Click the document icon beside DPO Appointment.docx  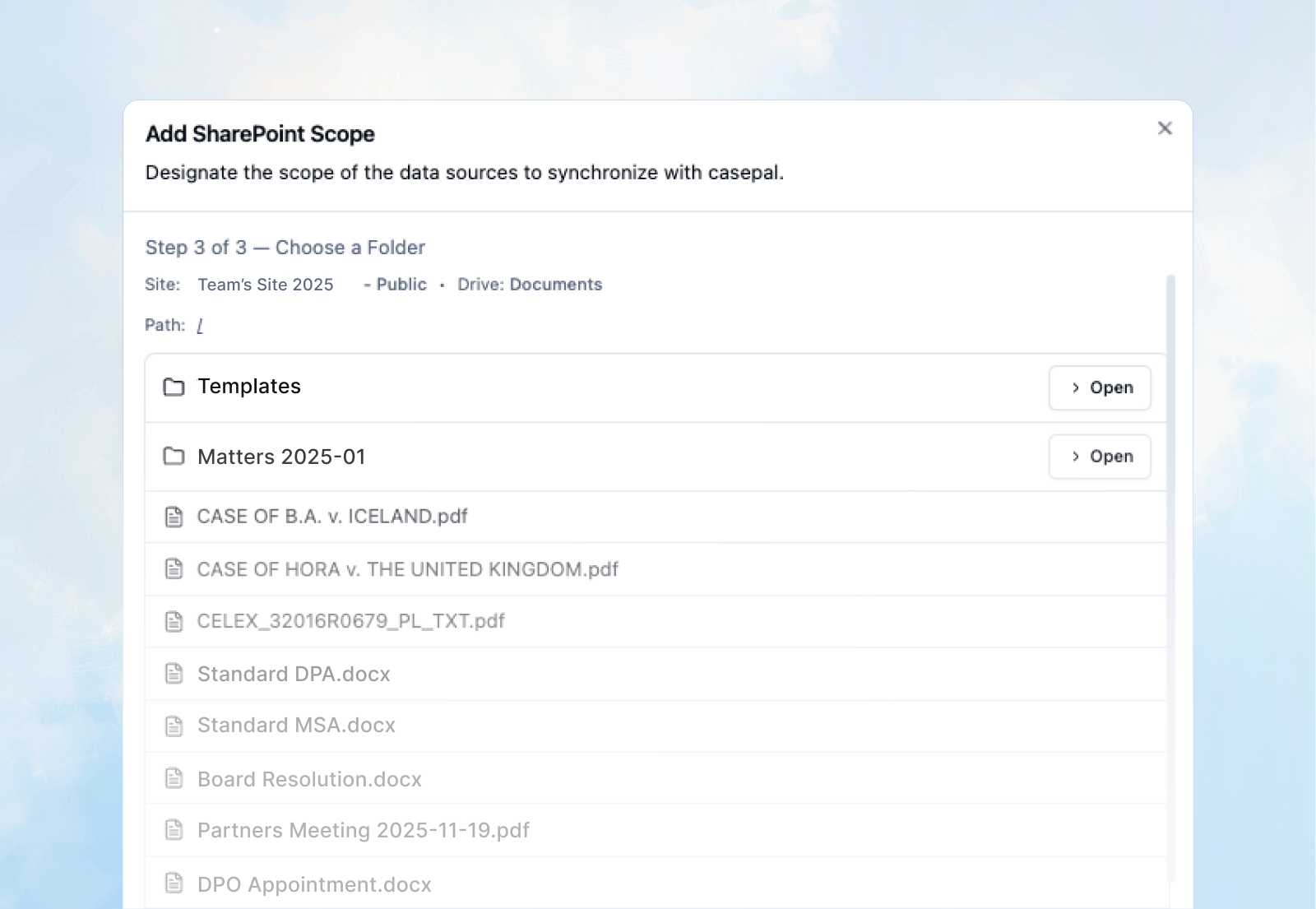coord(174,884)
